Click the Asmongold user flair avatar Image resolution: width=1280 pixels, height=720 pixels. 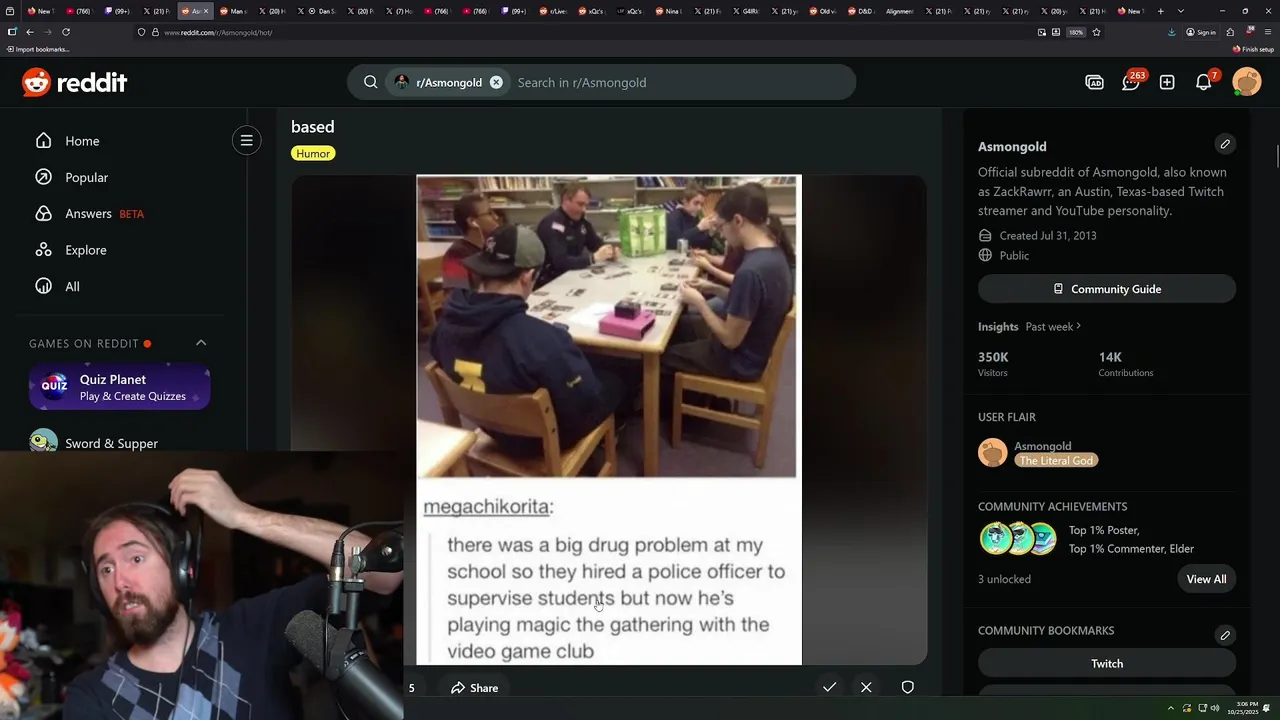coord(992,453)
